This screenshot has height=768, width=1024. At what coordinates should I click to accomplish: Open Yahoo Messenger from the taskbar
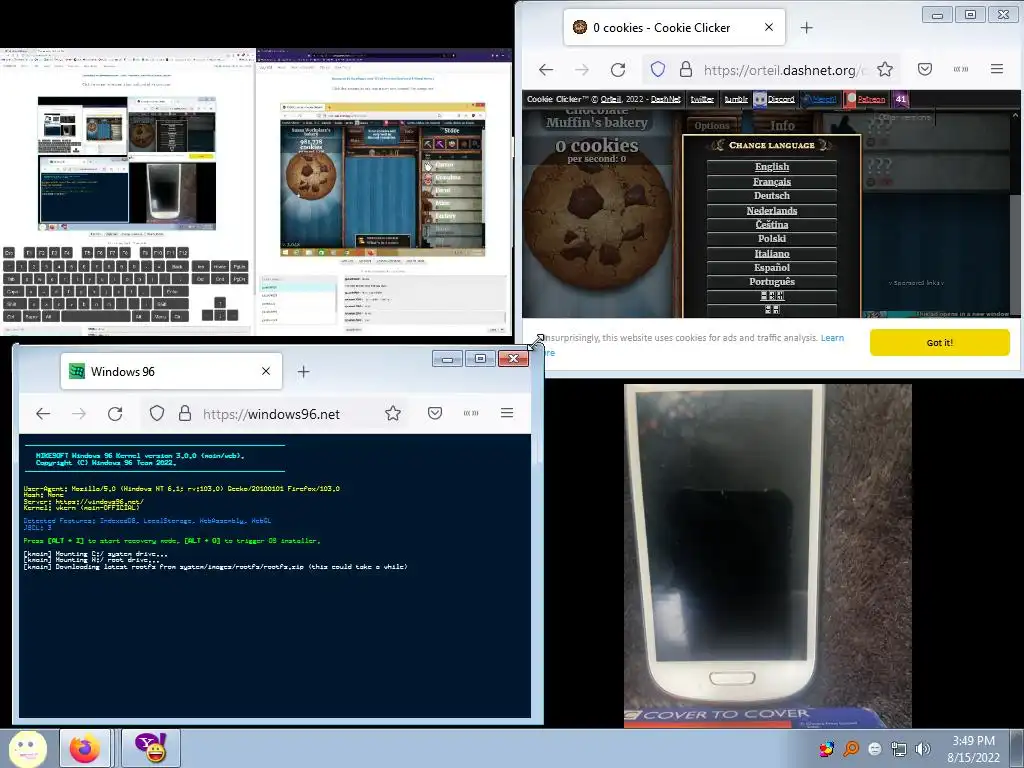[150, 748]
